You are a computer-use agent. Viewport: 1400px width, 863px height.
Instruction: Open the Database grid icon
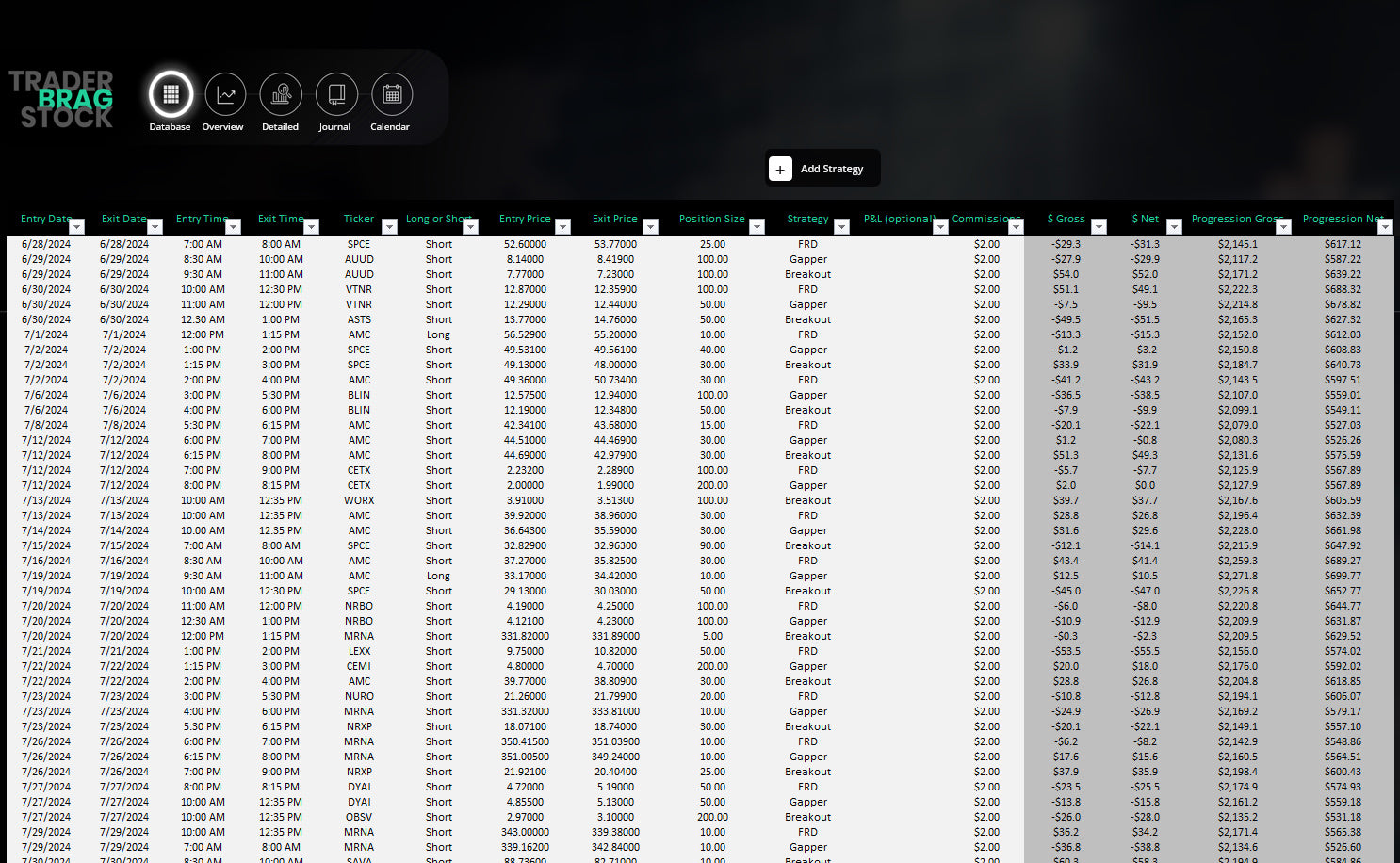(171, 94)
